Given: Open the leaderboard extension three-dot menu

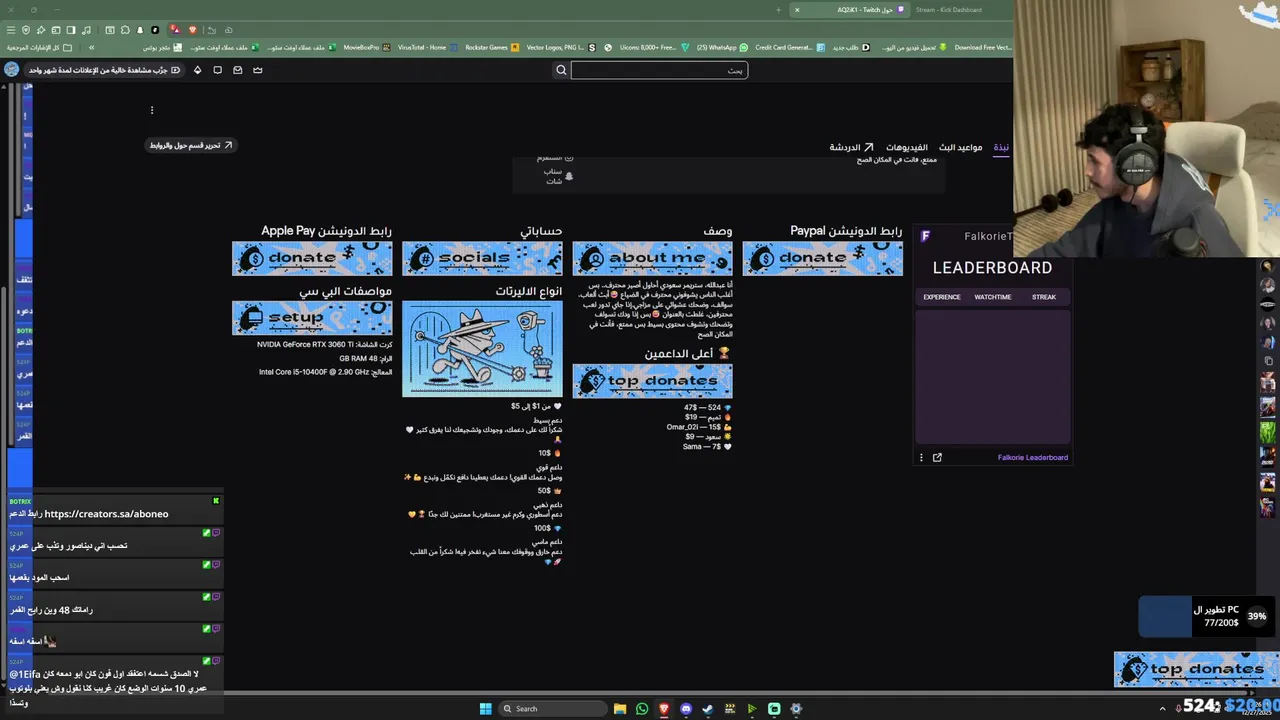Looking at the screenshot, I should pyautogui.click(x=921, y=457).
